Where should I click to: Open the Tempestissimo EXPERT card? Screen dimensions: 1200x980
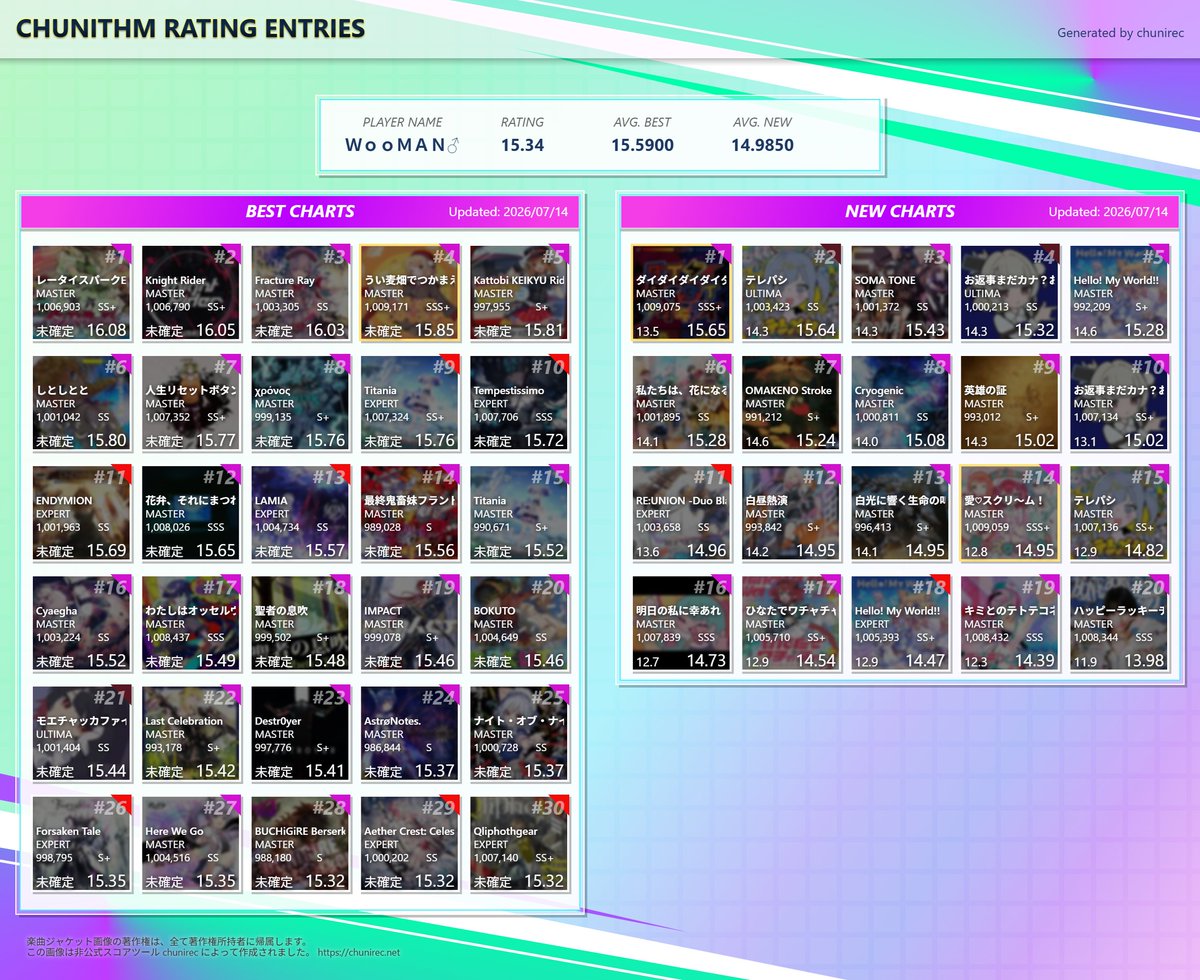pyautogui.click(x=519, y=404)
